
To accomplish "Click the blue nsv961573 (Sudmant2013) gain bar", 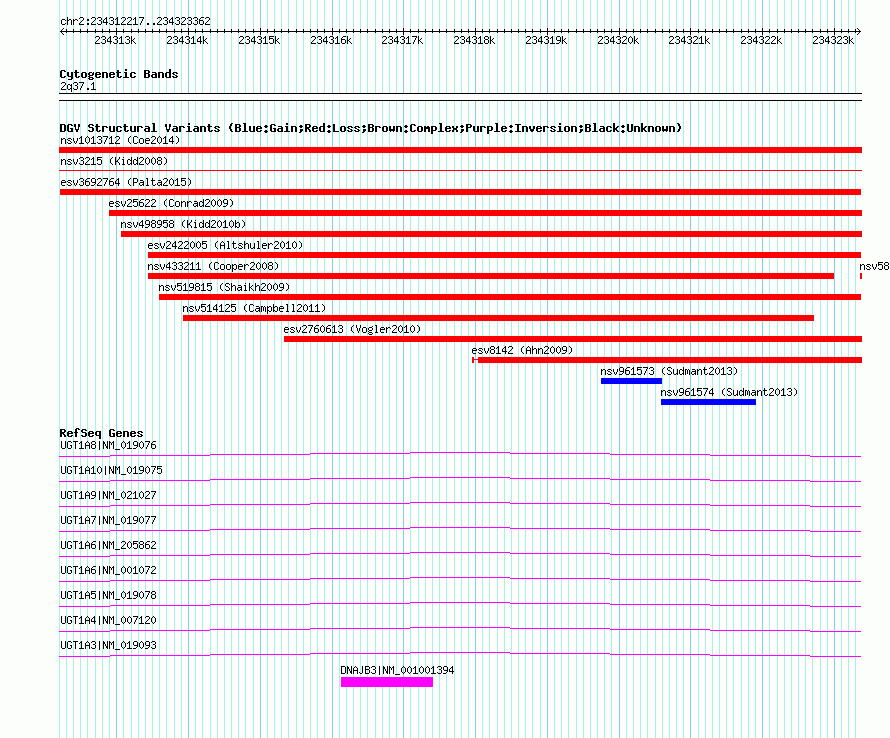I will point(631,381).
